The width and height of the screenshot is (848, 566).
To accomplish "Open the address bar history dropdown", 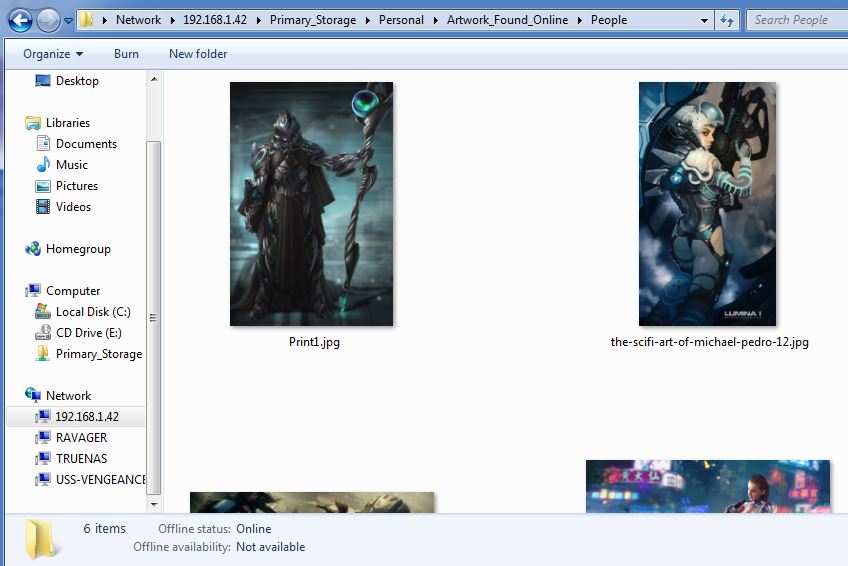I will [704, 21].
